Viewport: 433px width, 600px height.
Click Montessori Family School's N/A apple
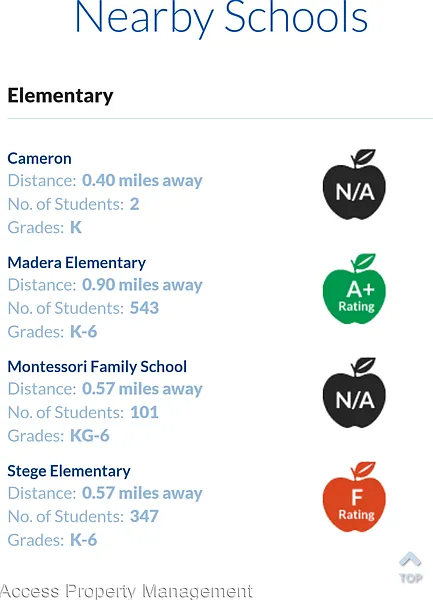(354, 393)
